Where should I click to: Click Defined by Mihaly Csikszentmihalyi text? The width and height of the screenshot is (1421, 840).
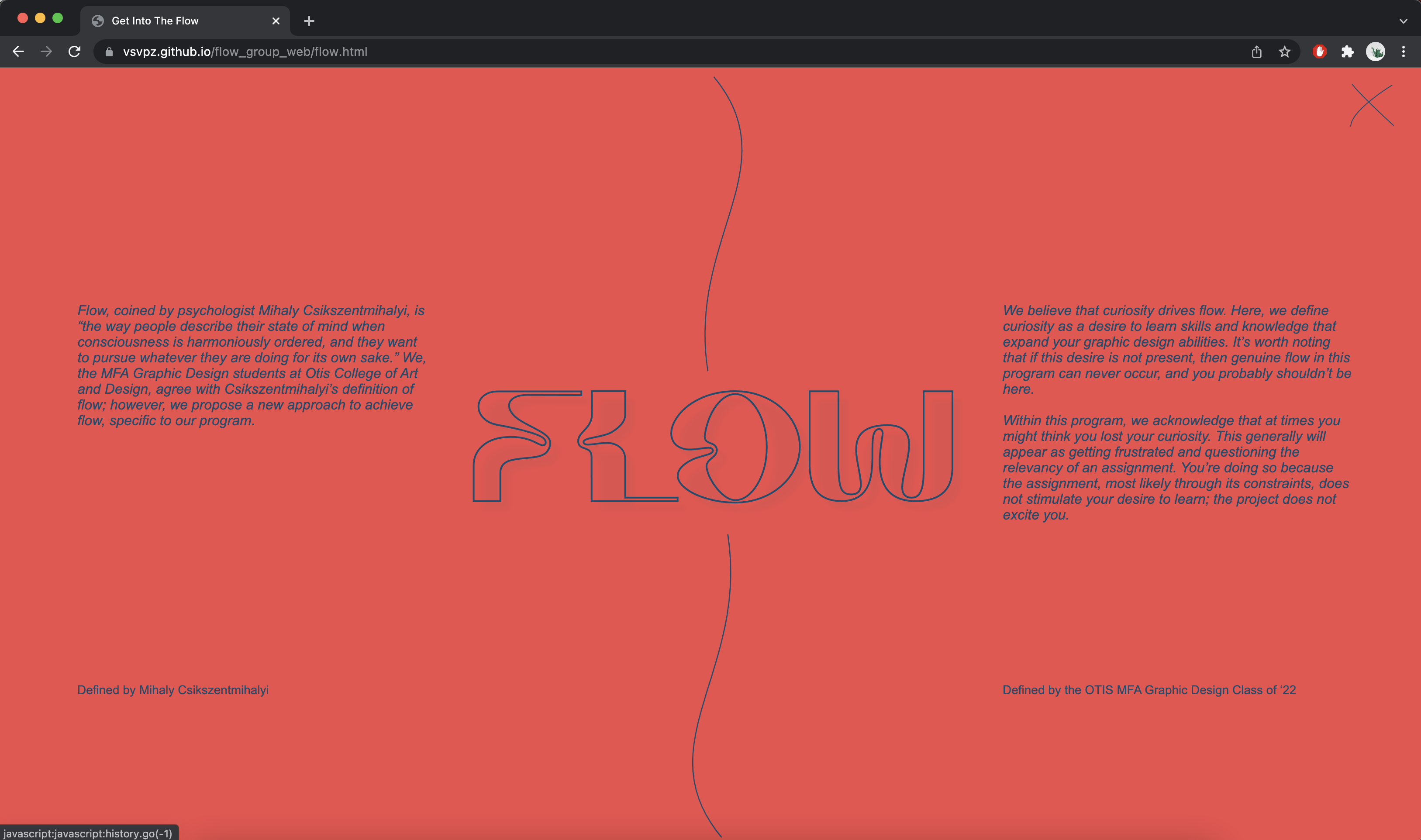click(172, 689)
